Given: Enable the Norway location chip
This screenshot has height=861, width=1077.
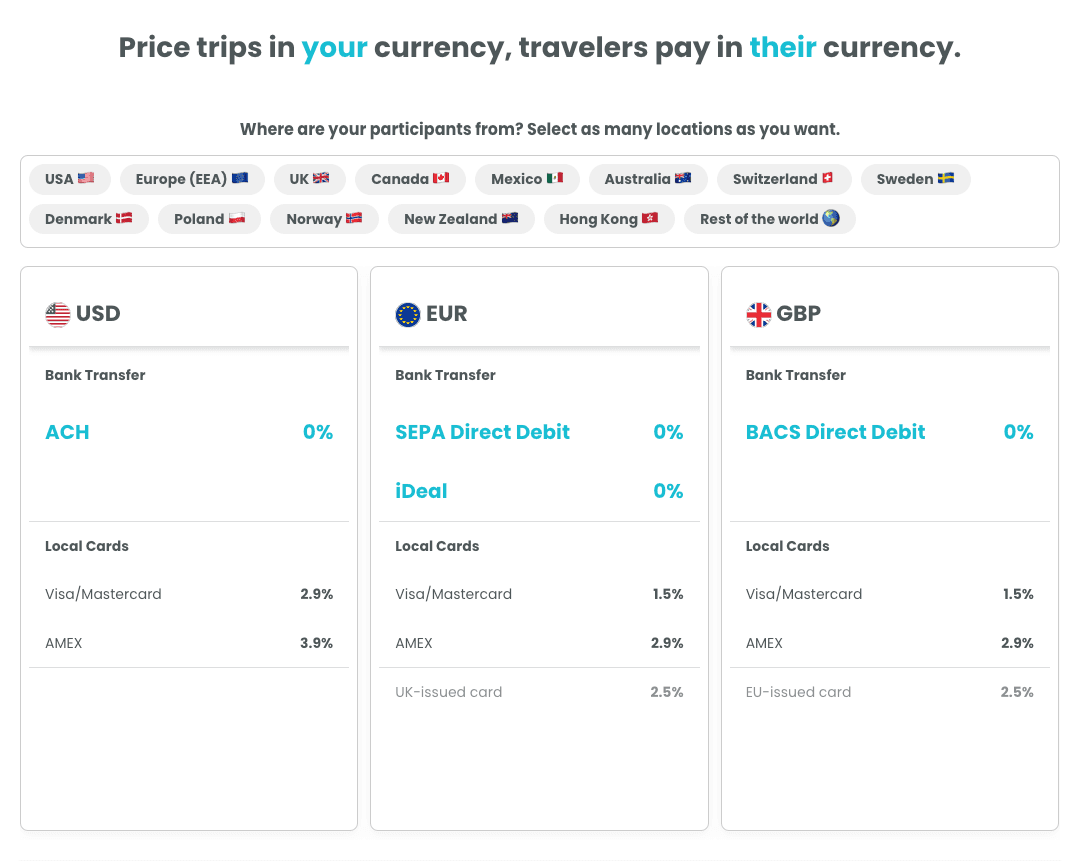Looking at the screenshot, I should pyautogui.click(x=324, y=219).
